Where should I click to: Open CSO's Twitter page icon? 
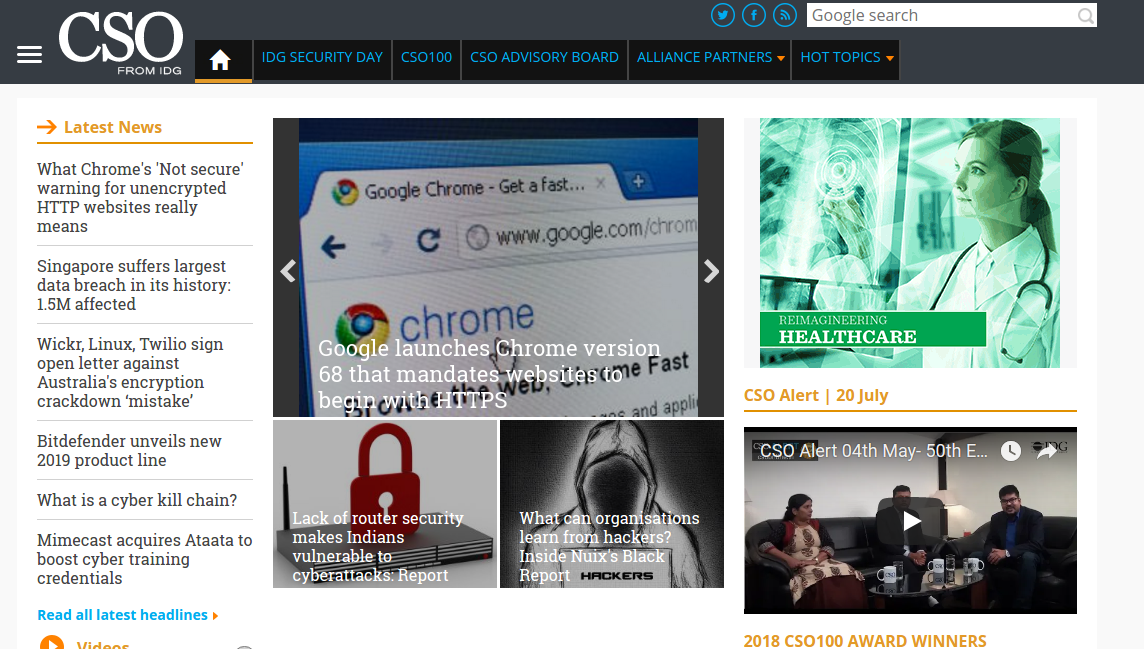coord(722,15)
